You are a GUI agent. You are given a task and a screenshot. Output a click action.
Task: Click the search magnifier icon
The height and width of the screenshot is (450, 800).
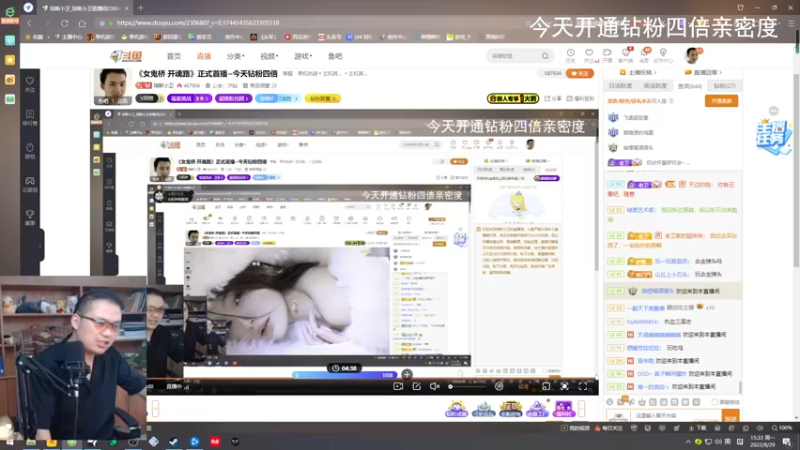pos(545,56)
